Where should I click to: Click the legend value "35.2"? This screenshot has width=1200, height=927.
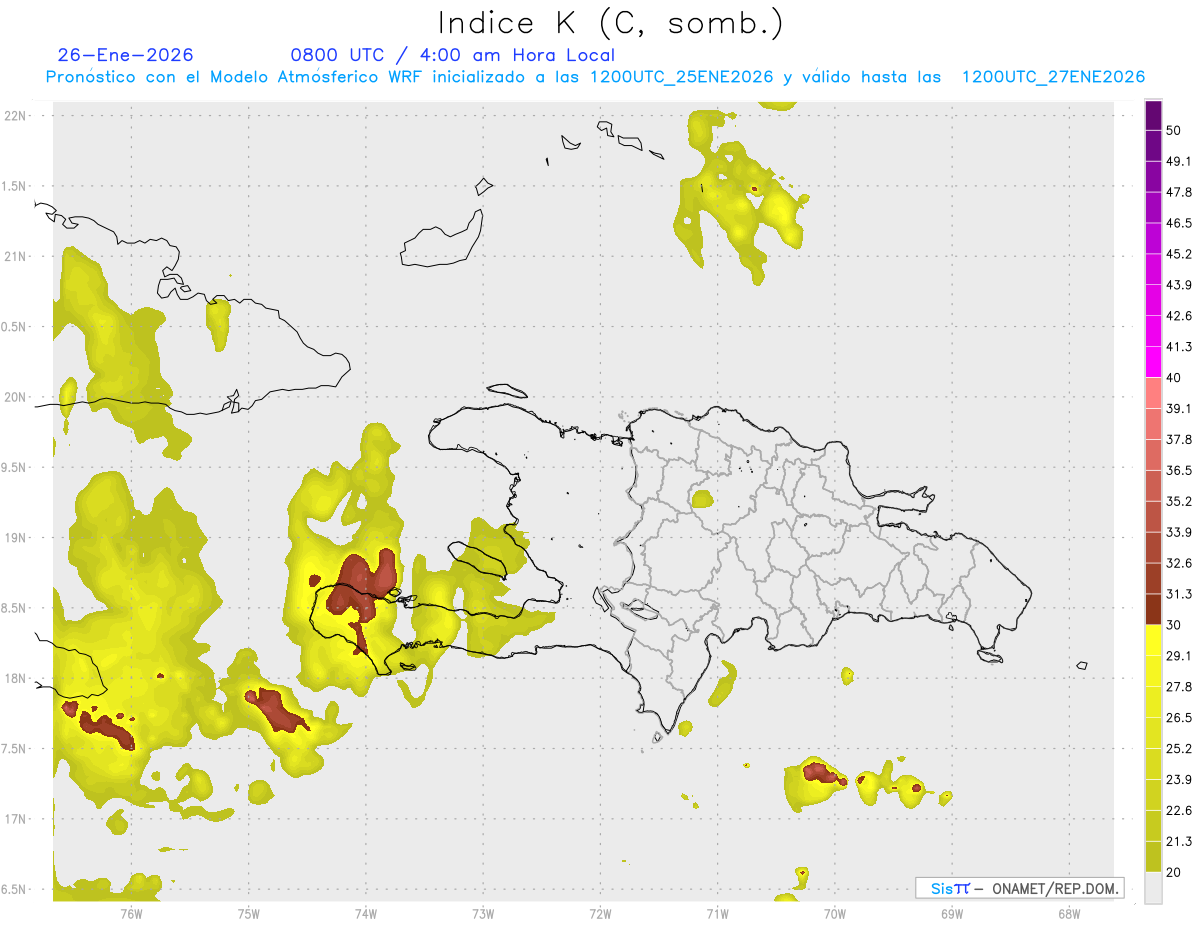[1179, 501]
